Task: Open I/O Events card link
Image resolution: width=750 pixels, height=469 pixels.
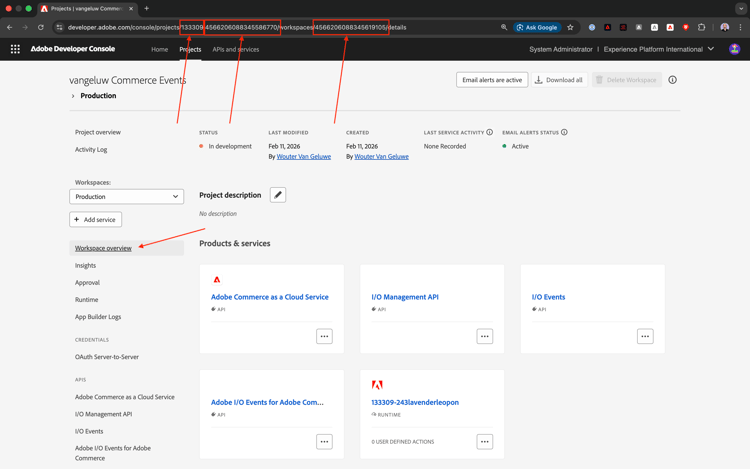Action: [x=549, y=297]
